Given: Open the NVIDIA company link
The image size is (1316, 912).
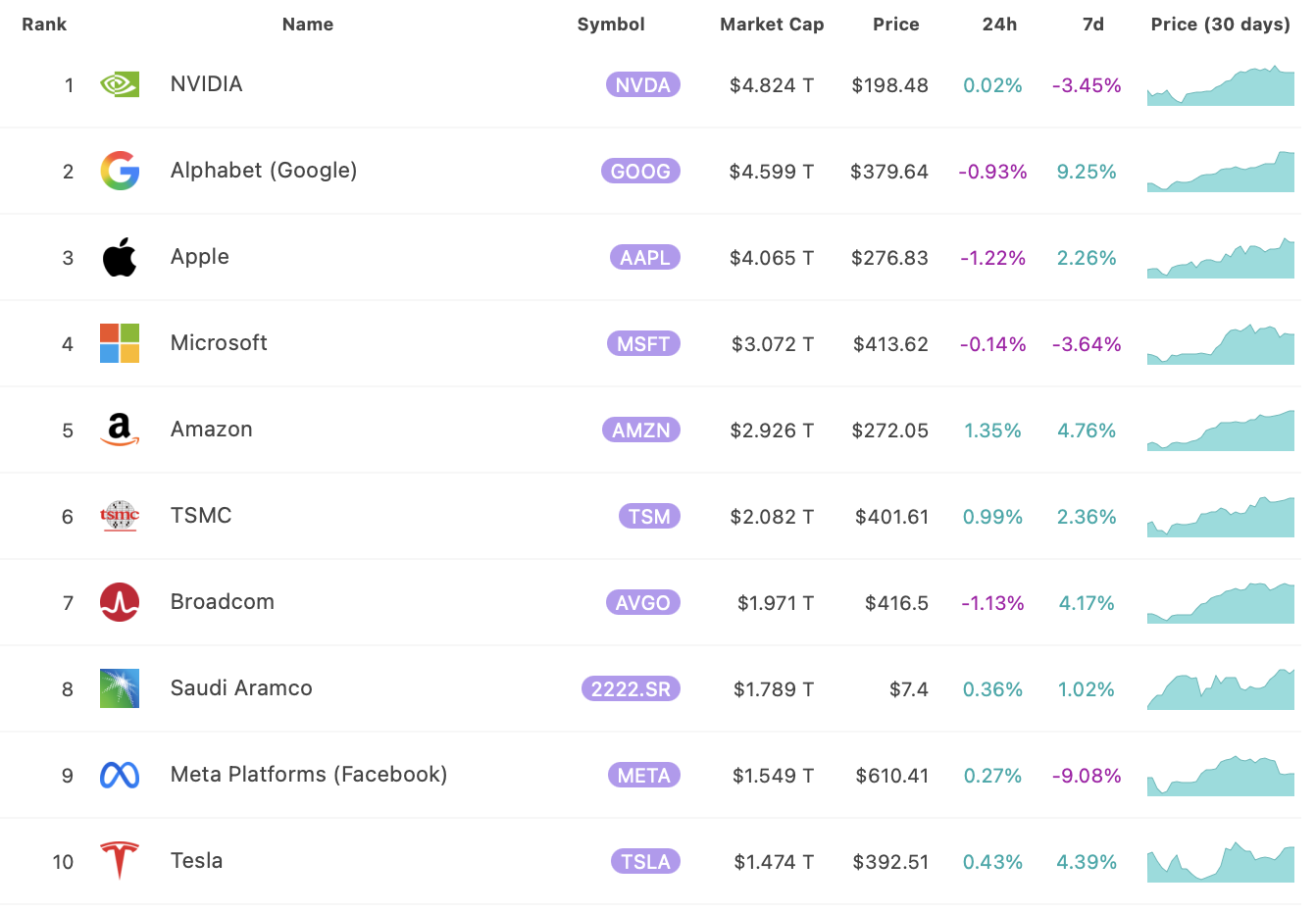Looking at the screenshot, I should coord(207,84).
